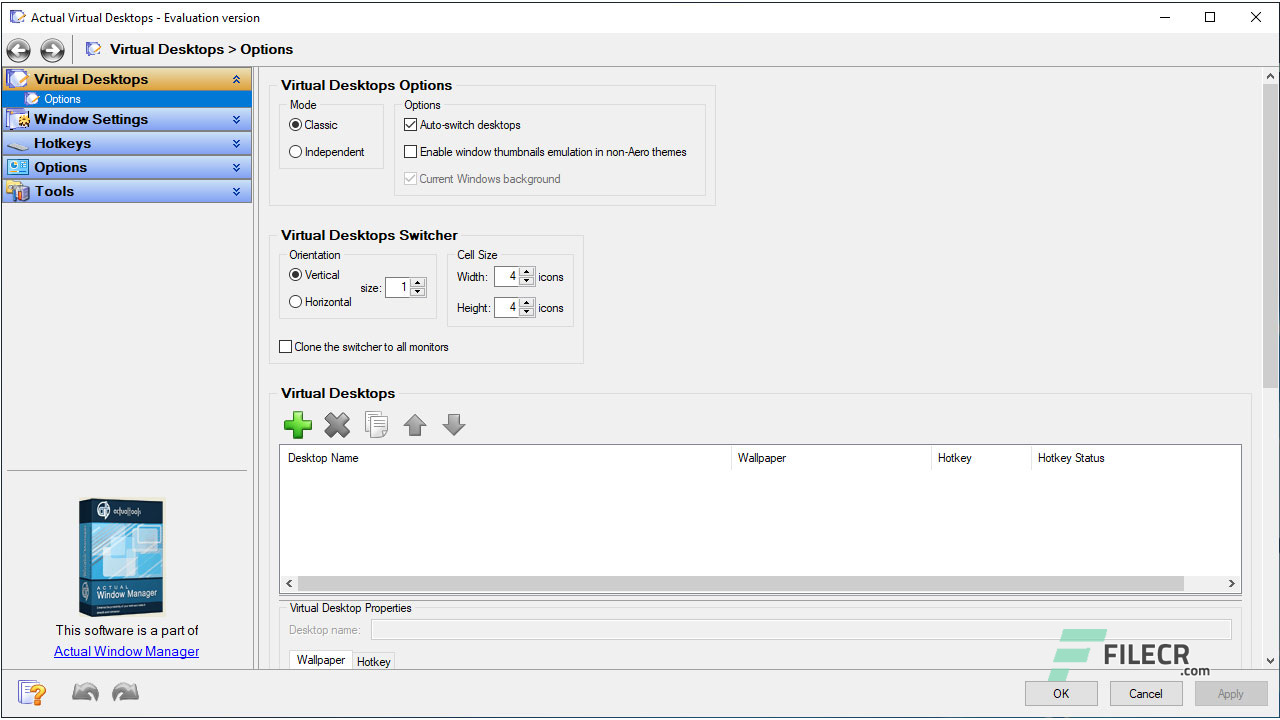
Task: Open help via the question mark icon
Action: [x=32, y=692]
